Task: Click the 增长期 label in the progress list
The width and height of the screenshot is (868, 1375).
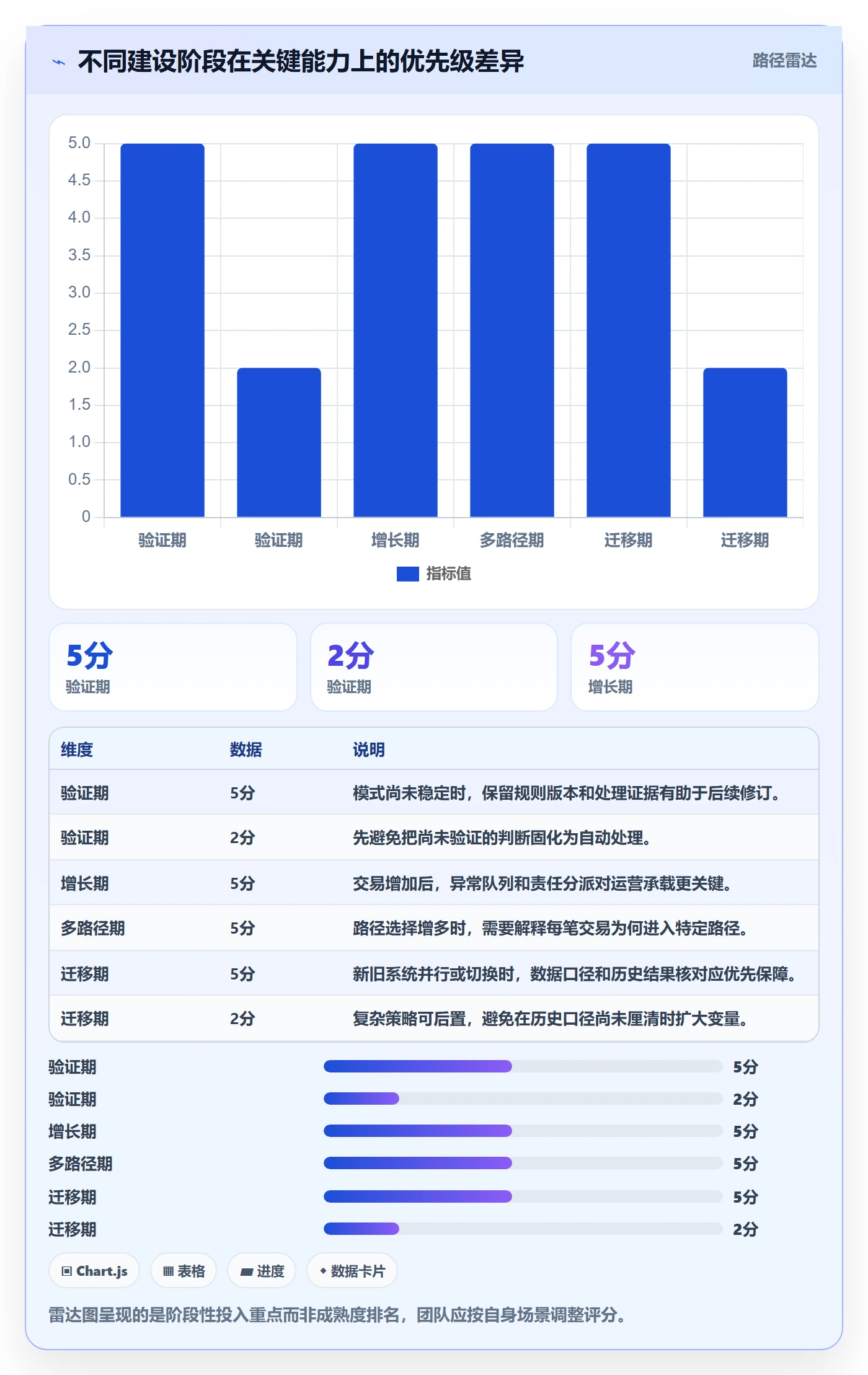Action: point(73,1131)
